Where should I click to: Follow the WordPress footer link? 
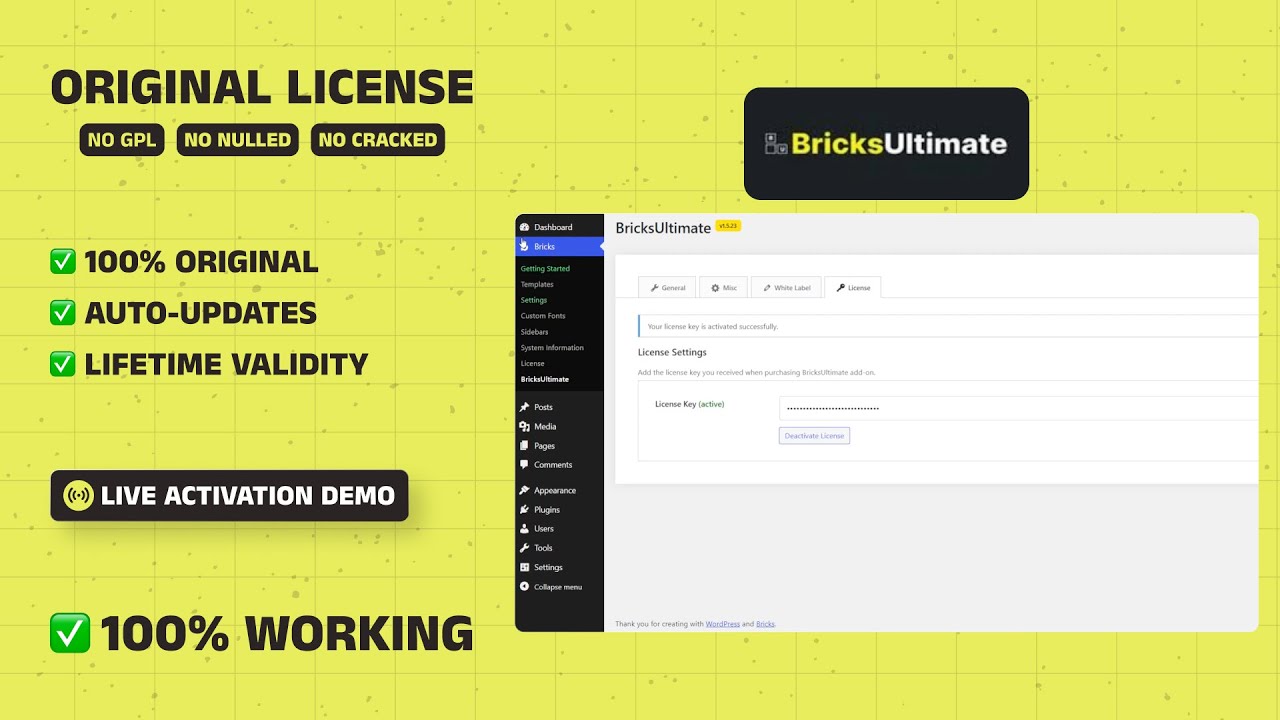(723, 624)
